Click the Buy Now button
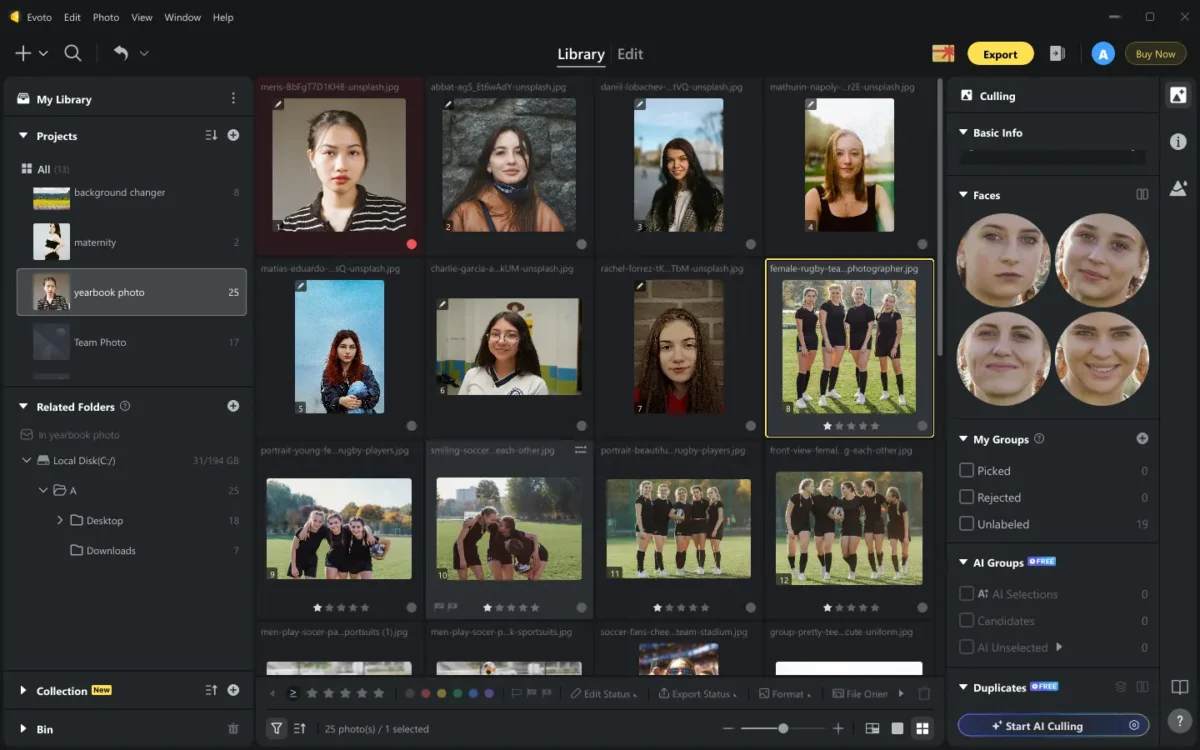1200x750 pixels. 1156,54
